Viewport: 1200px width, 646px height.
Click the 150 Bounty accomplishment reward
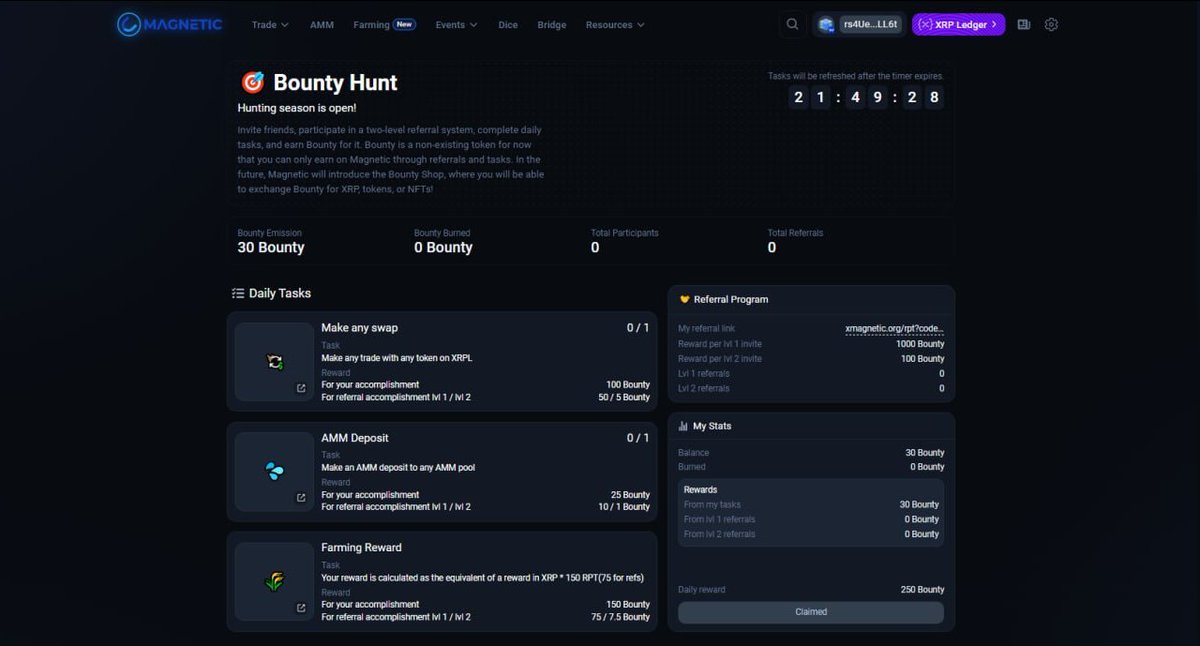coord(628,605)
